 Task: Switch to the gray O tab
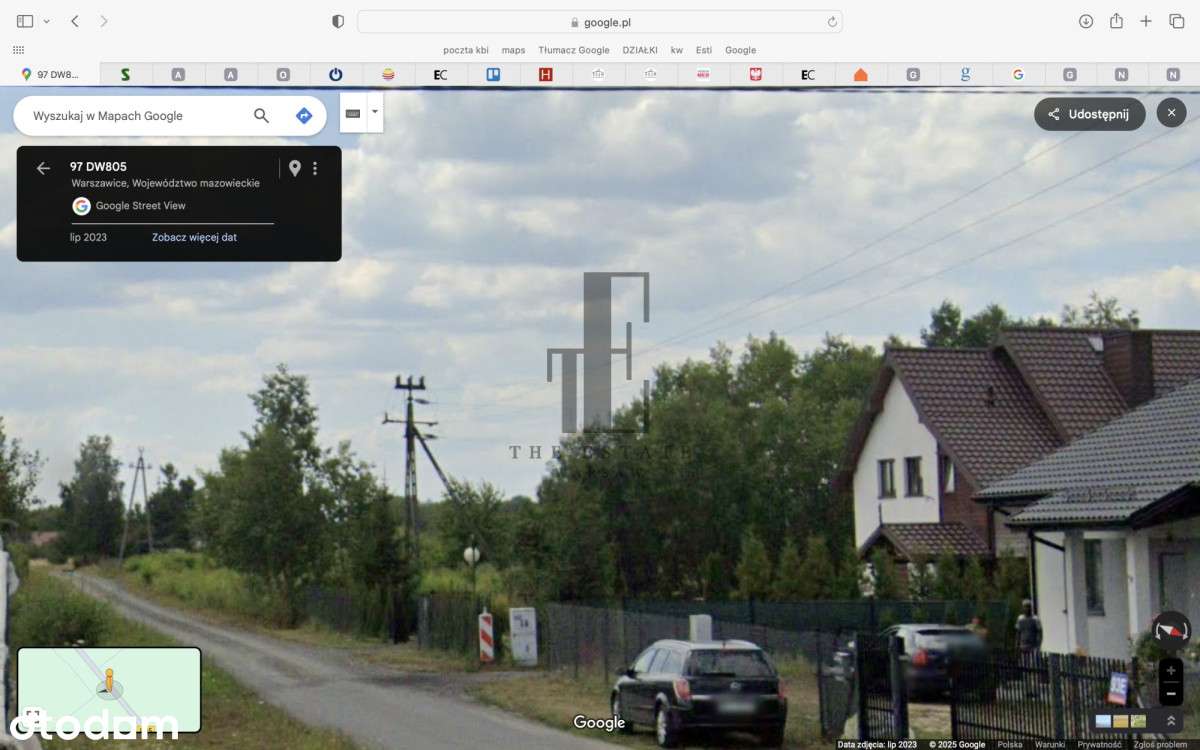(283, 74)
